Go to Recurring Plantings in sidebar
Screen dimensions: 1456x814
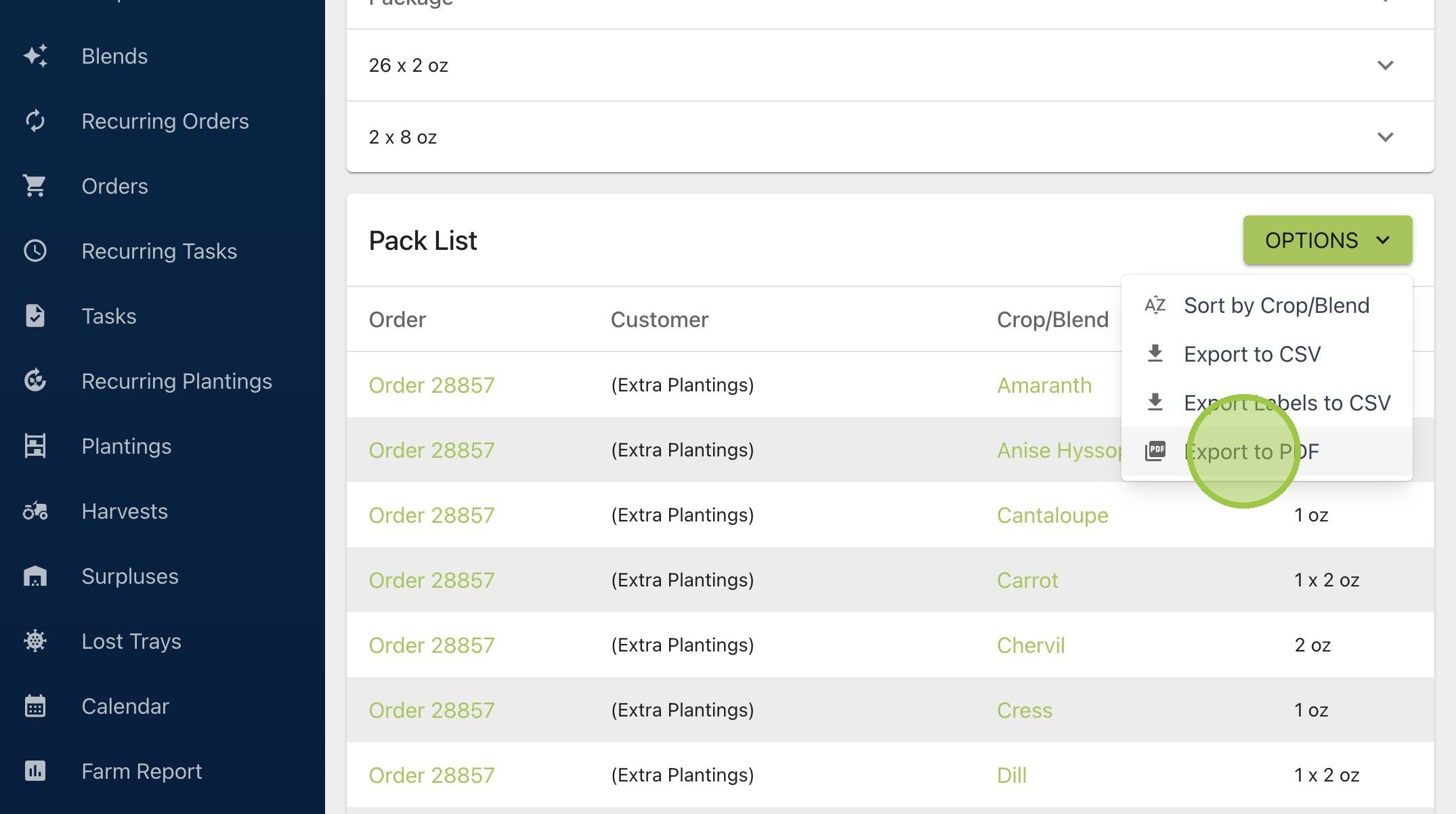177,381
